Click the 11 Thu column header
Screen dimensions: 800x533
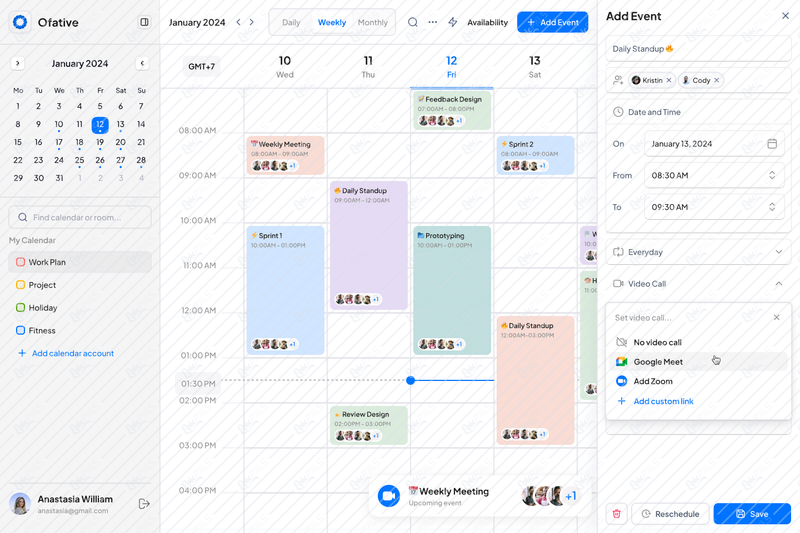(x=368, y=66)
